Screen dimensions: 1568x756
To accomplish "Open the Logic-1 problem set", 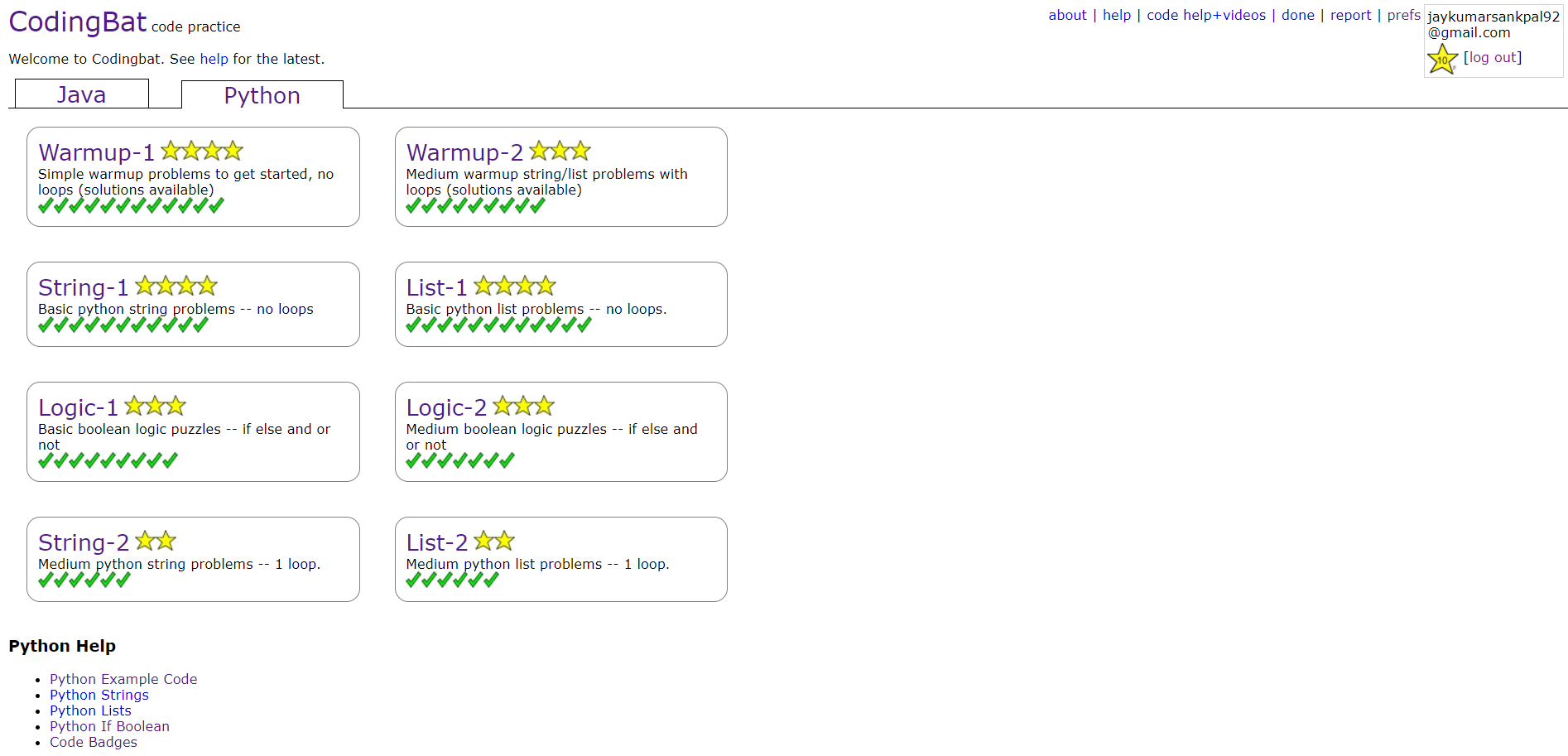I will pos(79,407).
